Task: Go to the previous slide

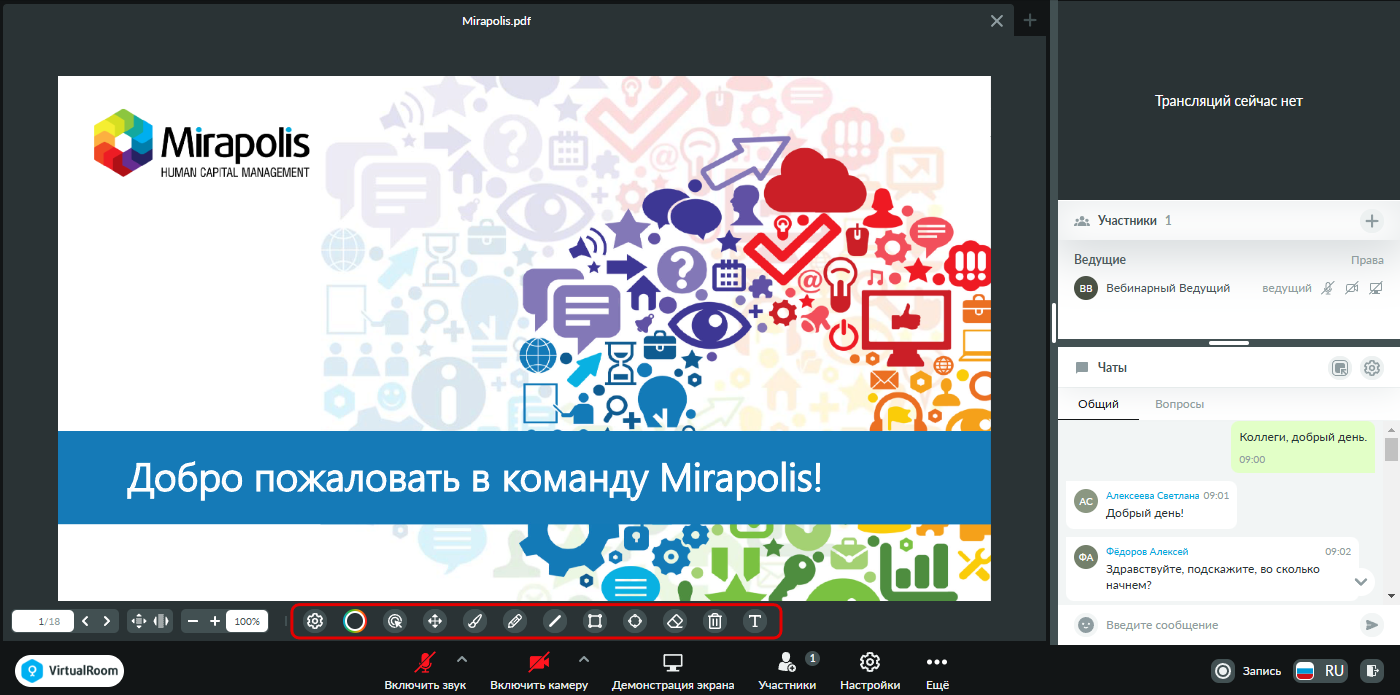Action: [85, 621]
